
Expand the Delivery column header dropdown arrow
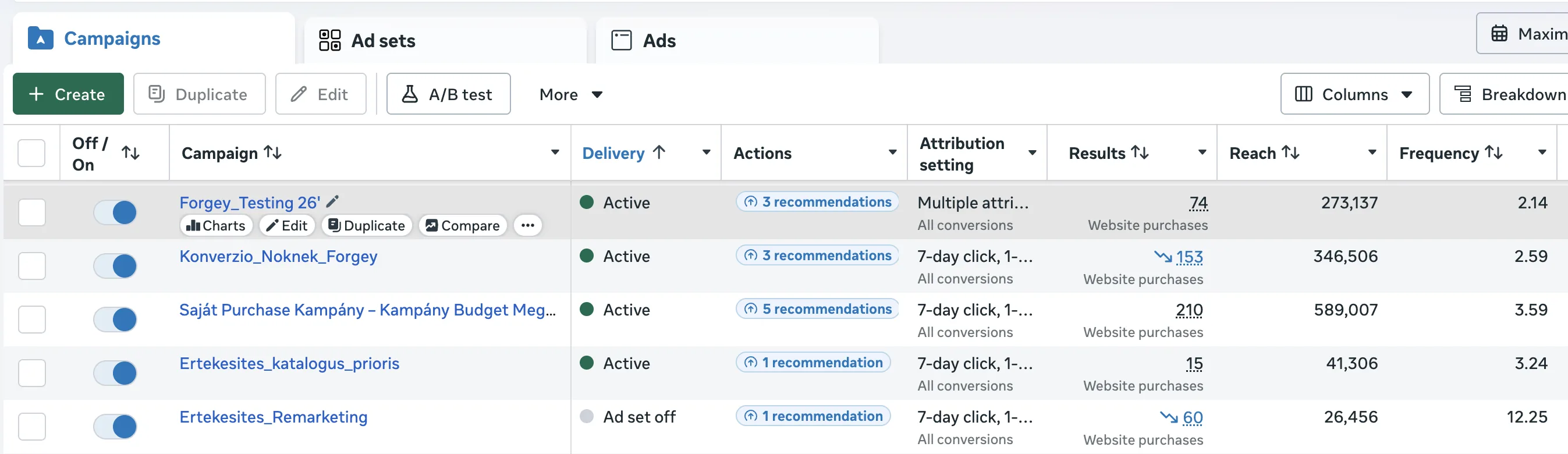pyautogui.click(x=706, y=152)
